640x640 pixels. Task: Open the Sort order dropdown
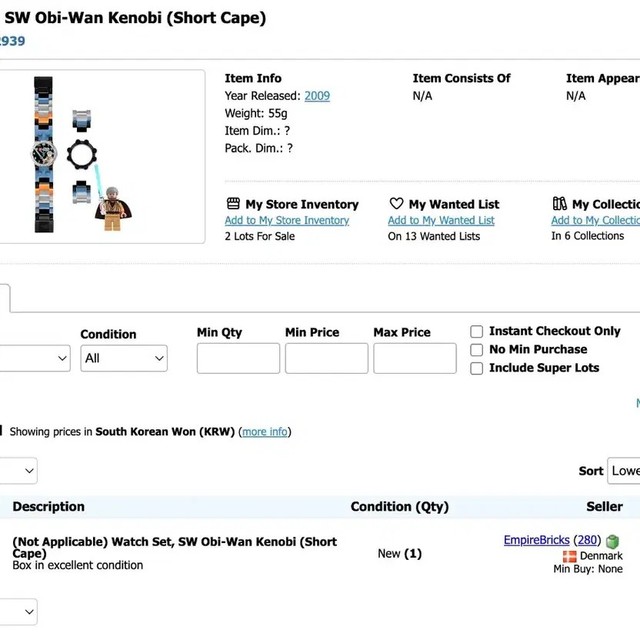click(624, 470)
